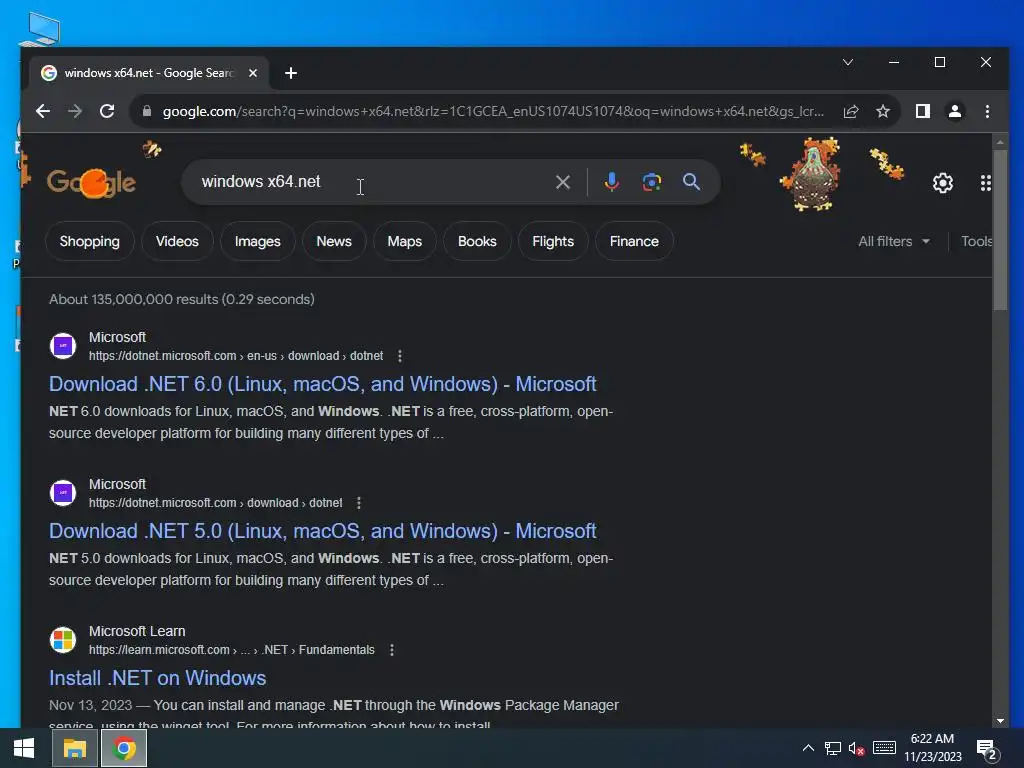Viewport: 1024px width, 768px height.
Task: Open more options for .NET 6.0 result
Action: pos(400,356)
